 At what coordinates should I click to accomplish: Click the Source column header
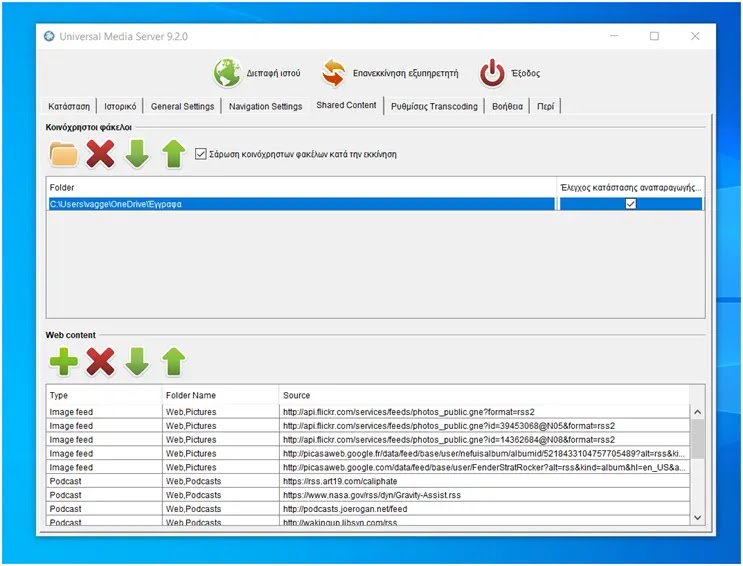[484, 395]
